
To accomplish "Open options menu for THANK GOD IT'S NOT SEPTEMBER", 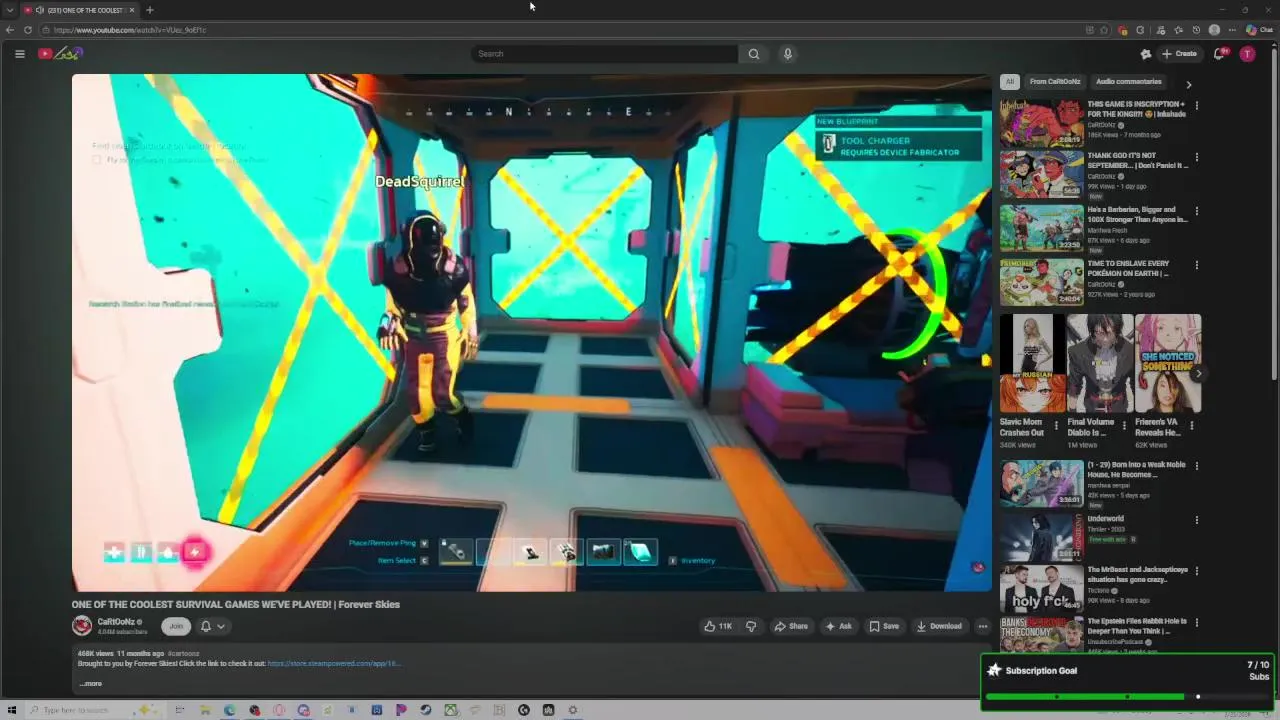I will pyautogui.click(x=1197, y=157).
